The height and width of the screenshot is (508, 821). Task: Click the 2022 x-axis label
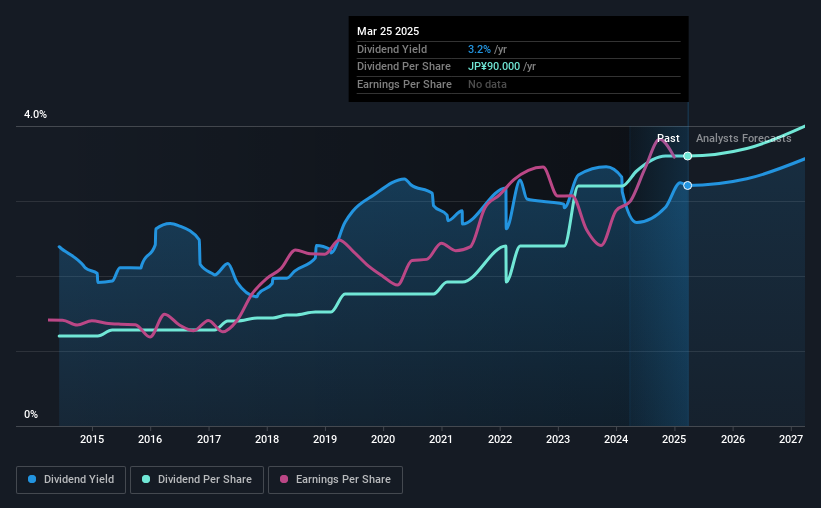click(x=500, y=439)
